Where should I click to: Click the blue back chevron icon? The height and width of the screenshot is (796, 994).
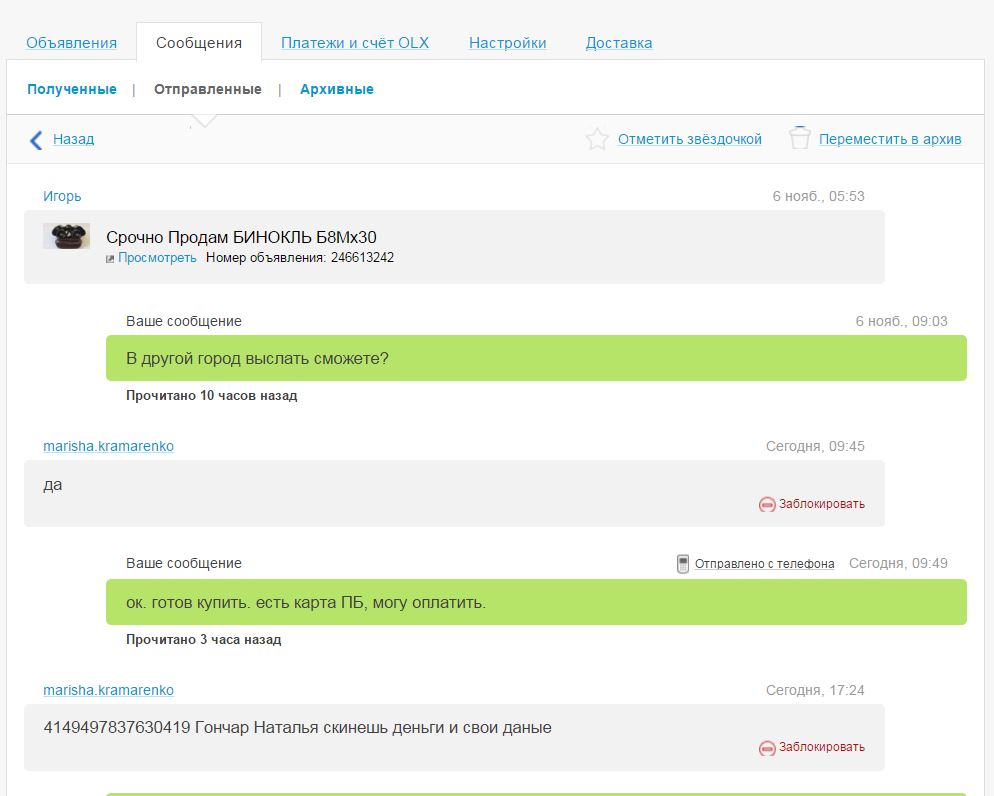[x=36, y=139]
